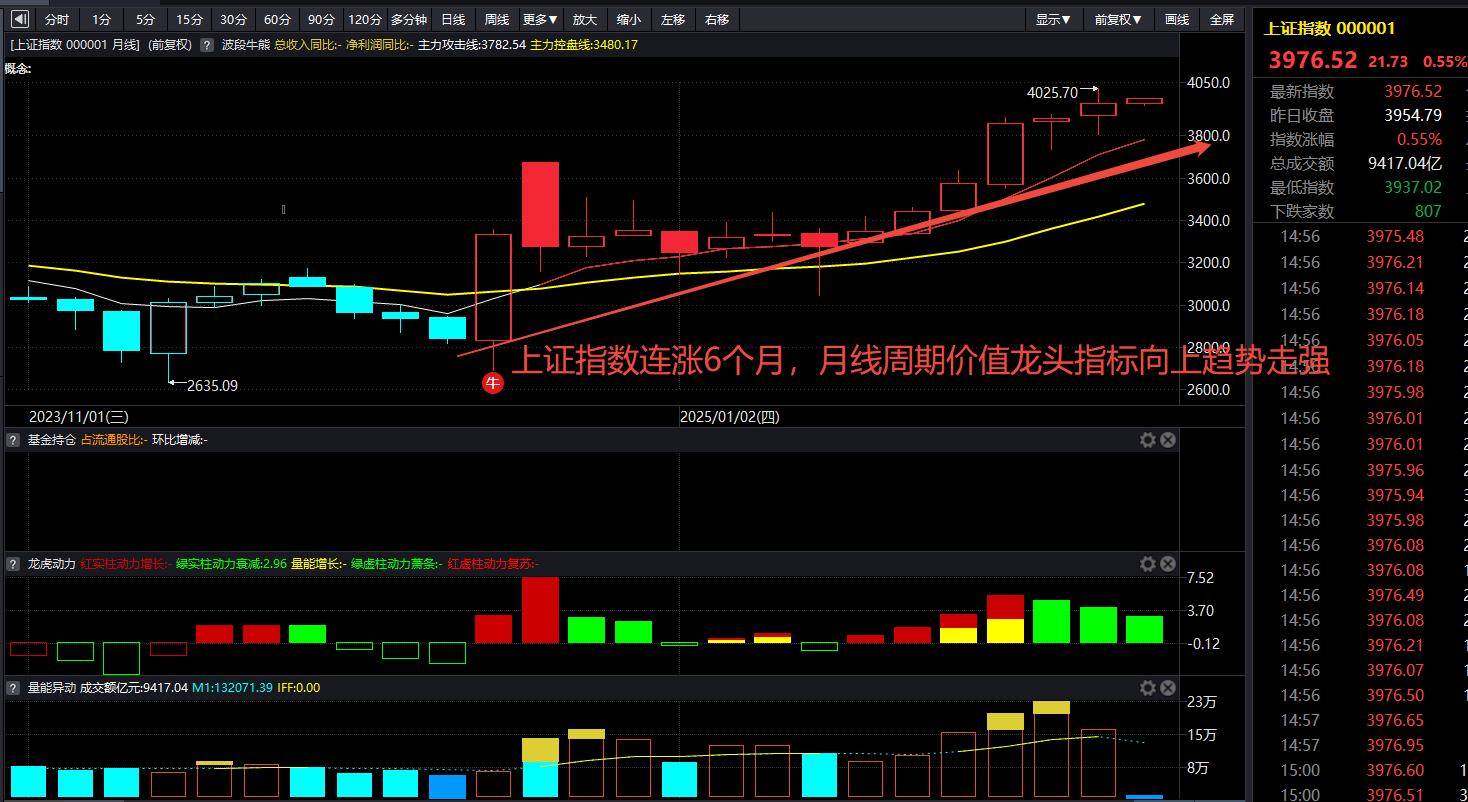Open settings gear of the 量能异动 panel

[x=1148, y=688]
